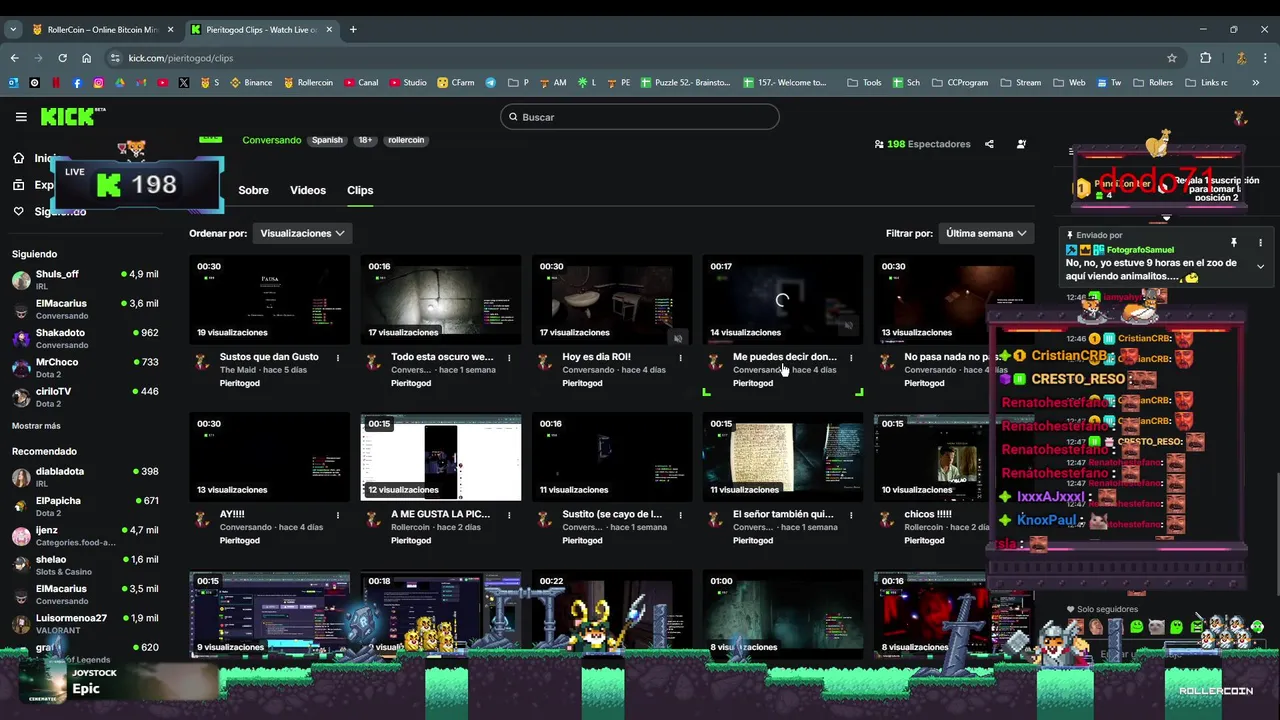The image size is (1280, 720).
Task: Open recommended channel Luisormeno27
Action: [85, 623]
